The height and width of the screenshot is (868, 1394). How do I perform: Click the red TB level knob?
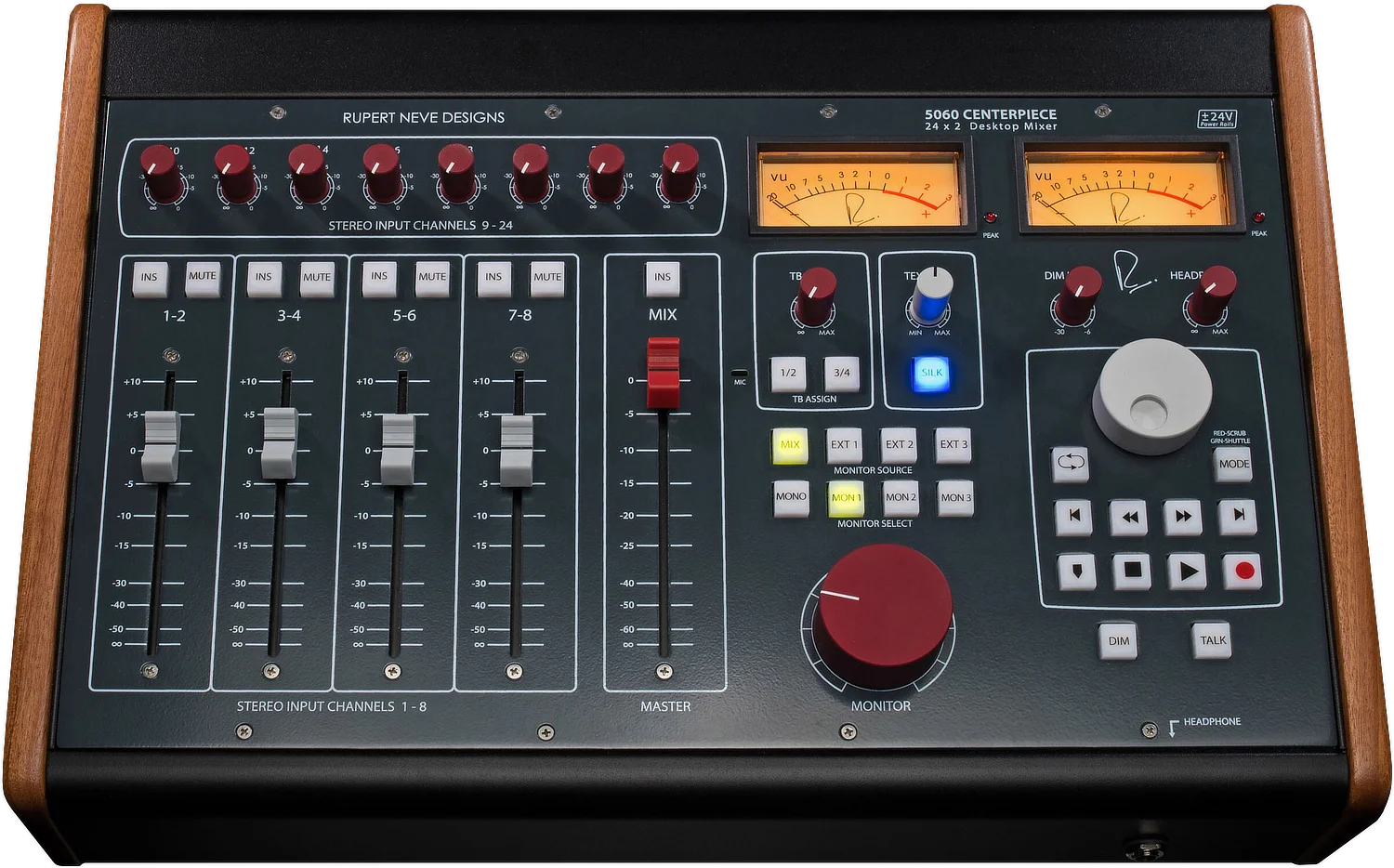tap(817, 295)
